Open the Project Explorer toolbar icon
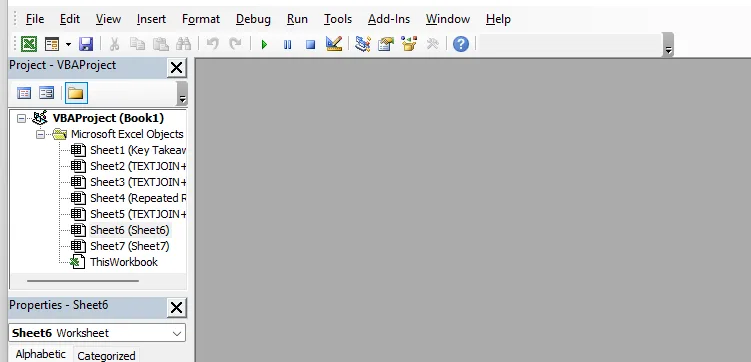This screenshot has height=362, width=751. tap(363, 44)
